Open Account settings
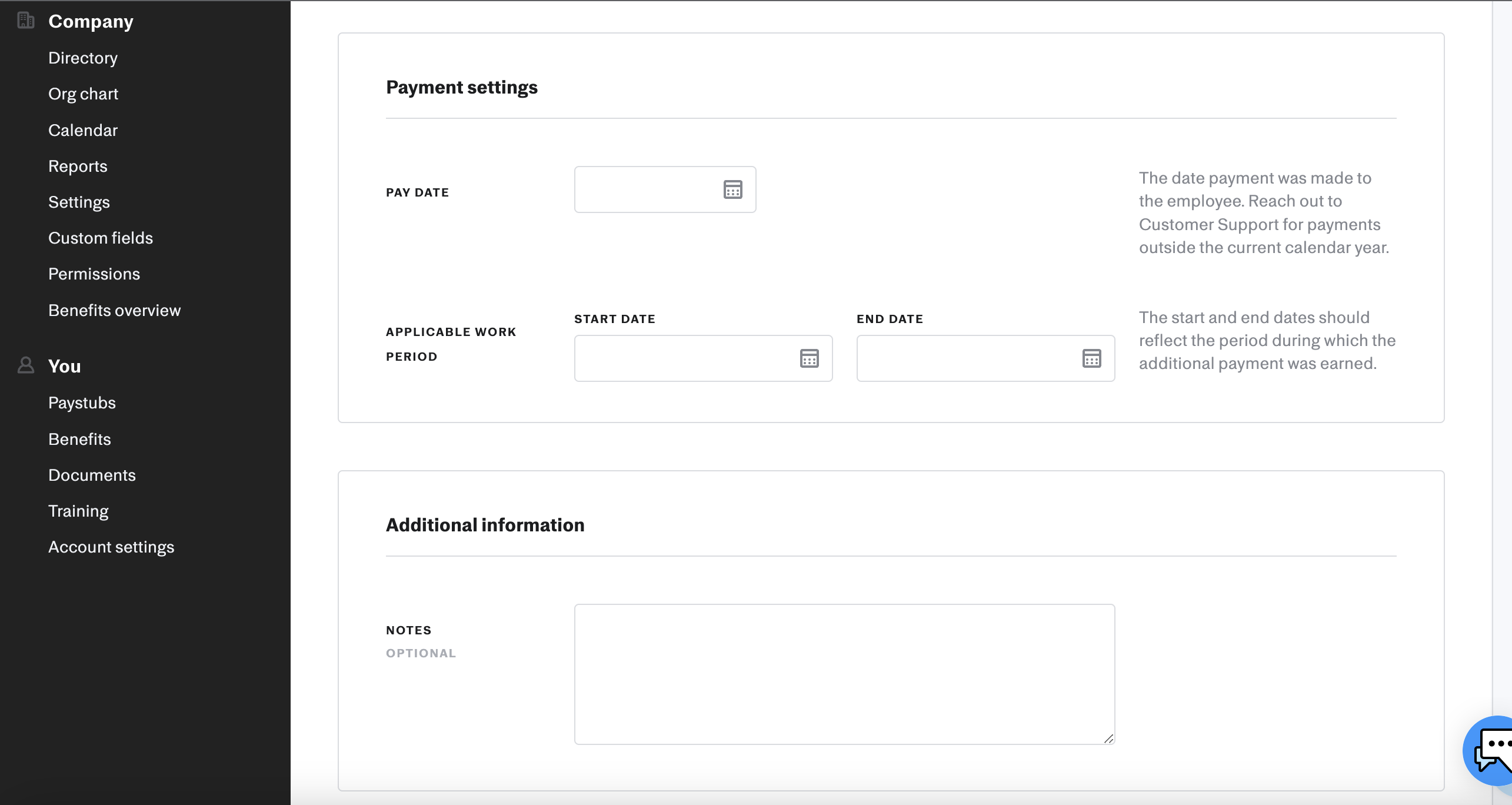This screenshot has width=1512, height=805. click(x=111, y=547)
